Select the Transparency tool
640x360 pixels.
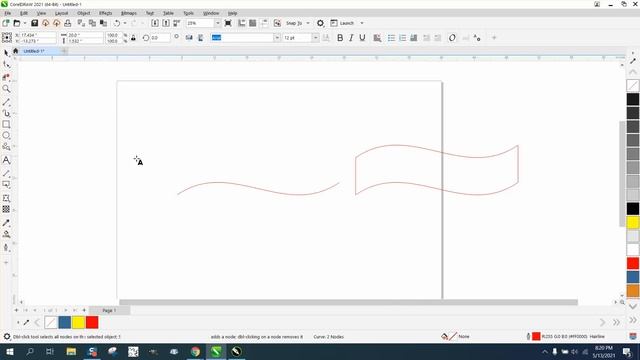pyautogui.click(x=6, y=209)
